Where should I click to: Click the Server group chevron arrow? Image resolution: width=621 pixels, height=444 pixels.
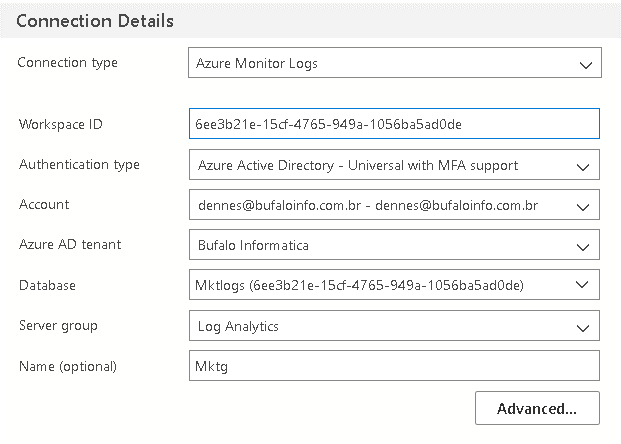[583, 328]
